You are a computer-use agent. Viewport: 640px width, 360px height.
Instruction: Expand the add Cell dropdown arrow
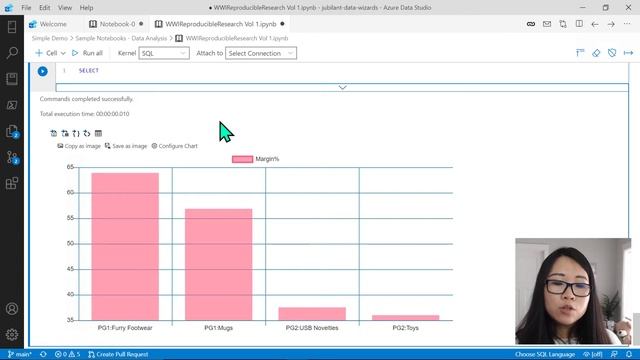tap(63, 53)
